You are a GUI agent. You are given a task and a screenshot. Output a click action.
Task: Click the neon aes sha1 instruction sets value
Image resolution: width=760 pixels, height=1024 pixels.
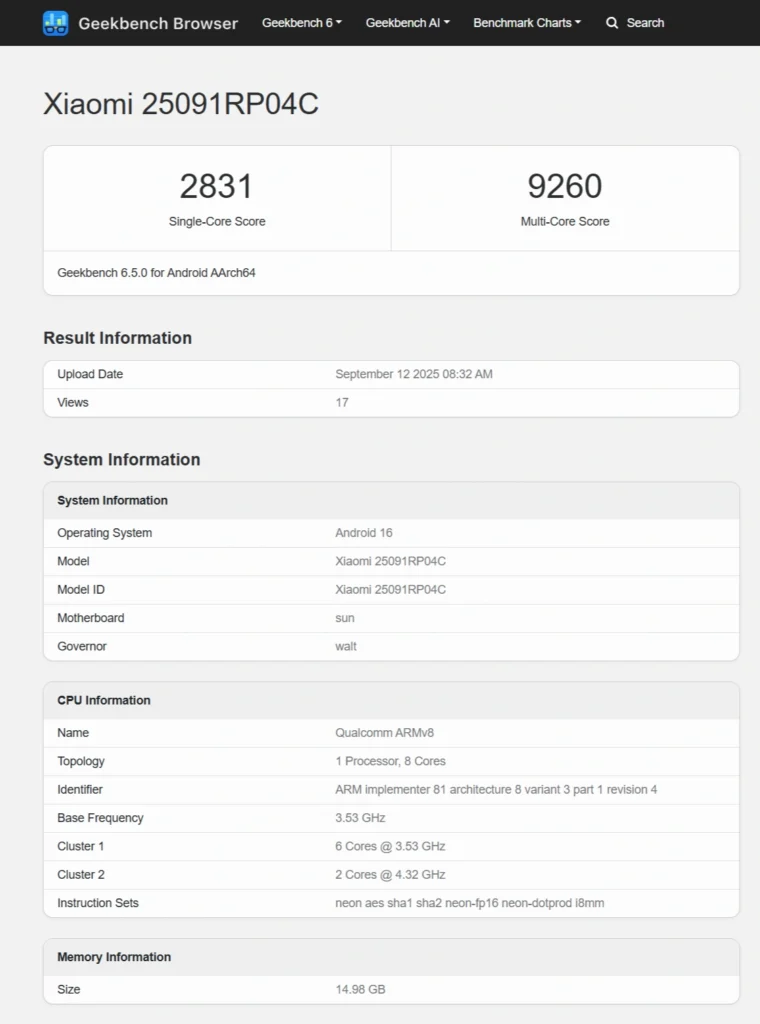[469, 903]
